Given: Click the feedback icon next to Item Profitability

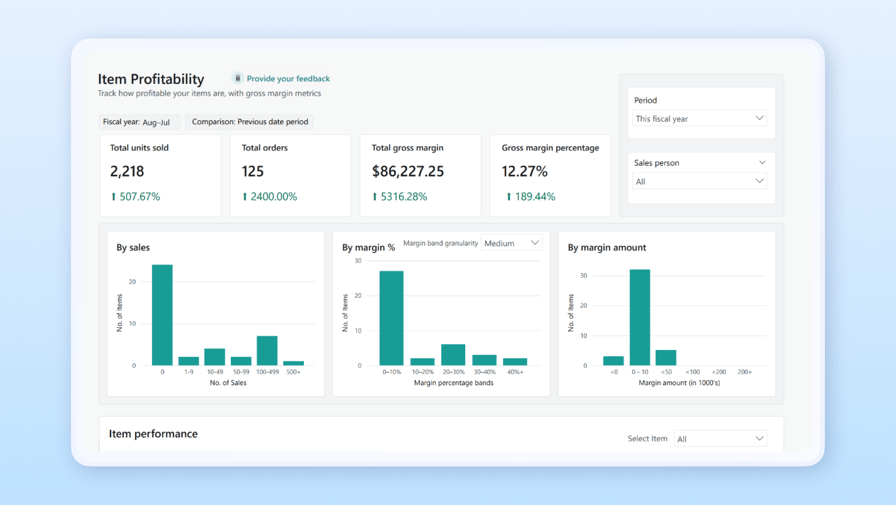Looking at the screenshot, I should click(237, 78).
